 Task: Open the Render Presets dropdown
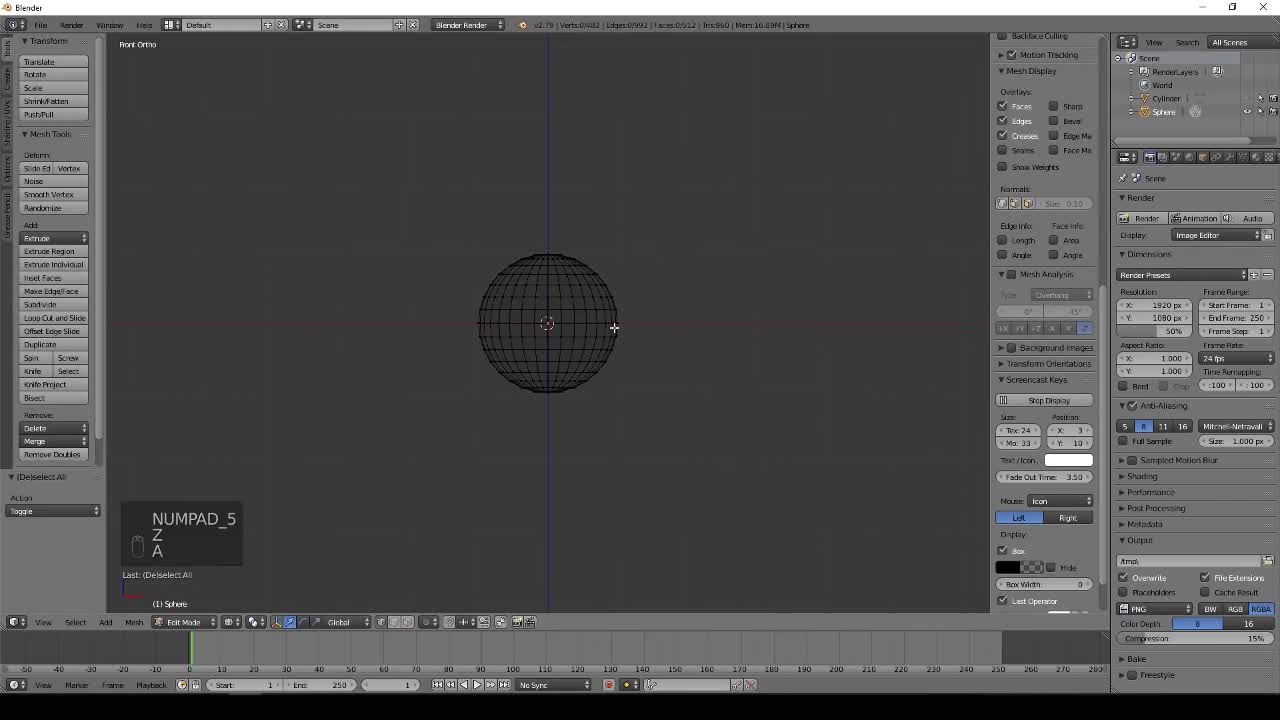pos(1183,275)
